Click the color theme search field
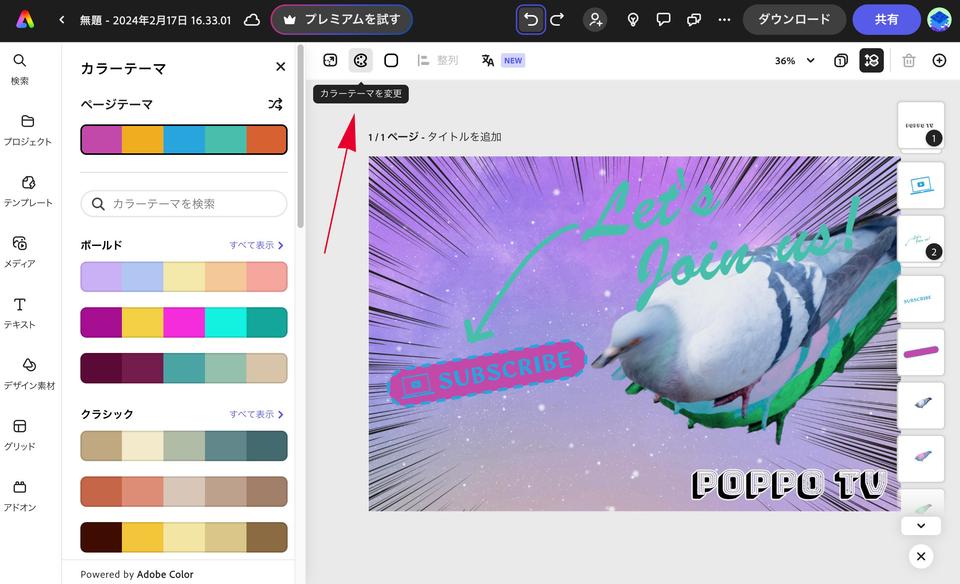960x584 pixels. [x=184, y=204]
